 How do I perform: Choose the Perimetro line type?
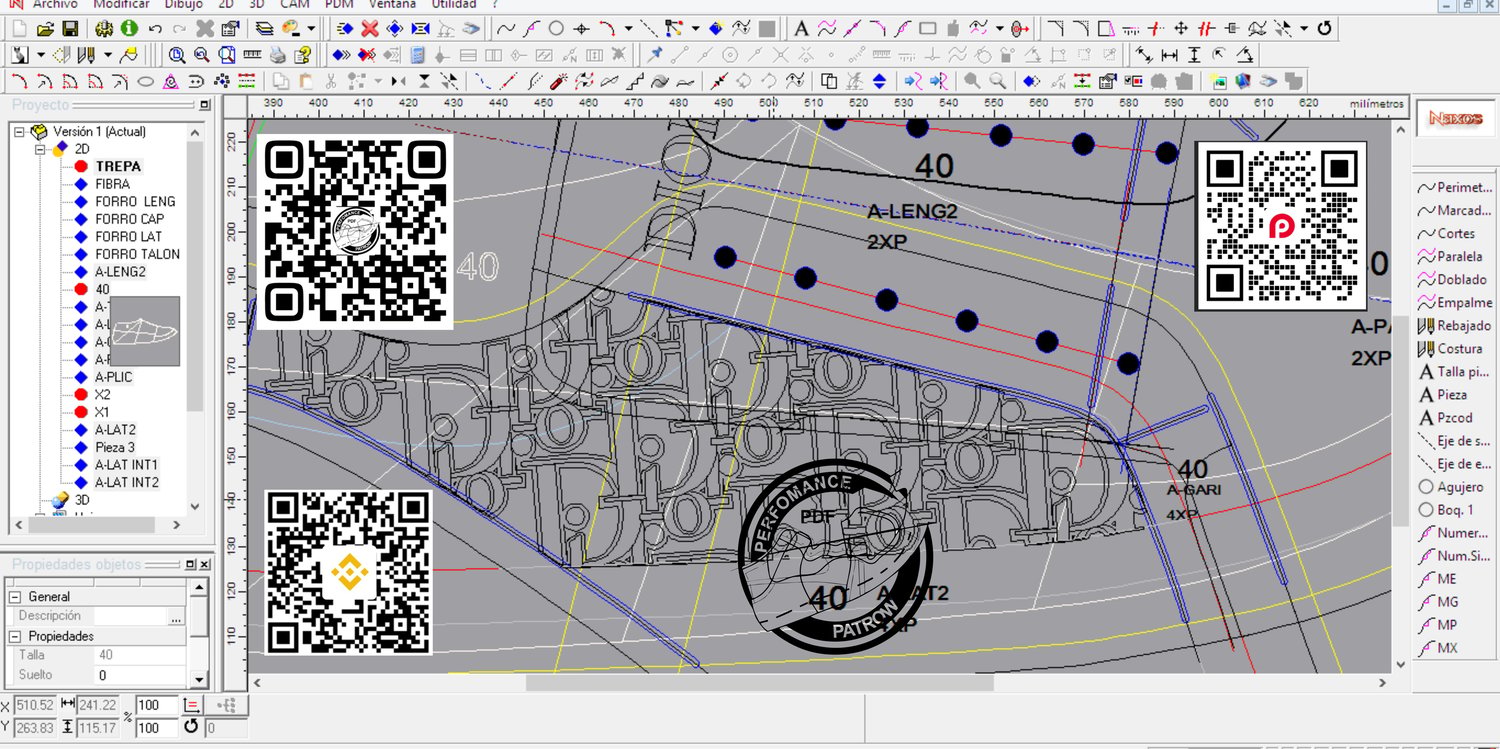click(1455, 187)
